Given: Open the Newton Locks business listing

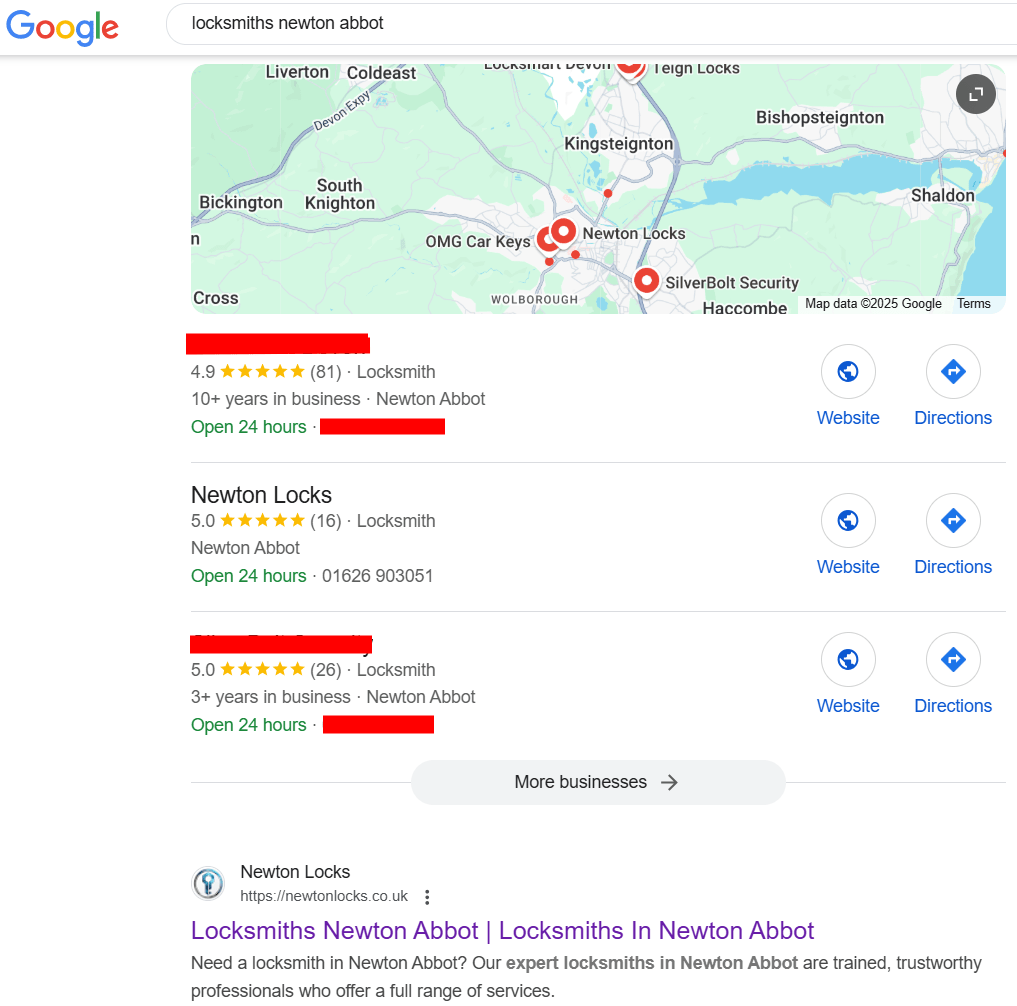Looking at the screenshot, I should coord(261,495).
